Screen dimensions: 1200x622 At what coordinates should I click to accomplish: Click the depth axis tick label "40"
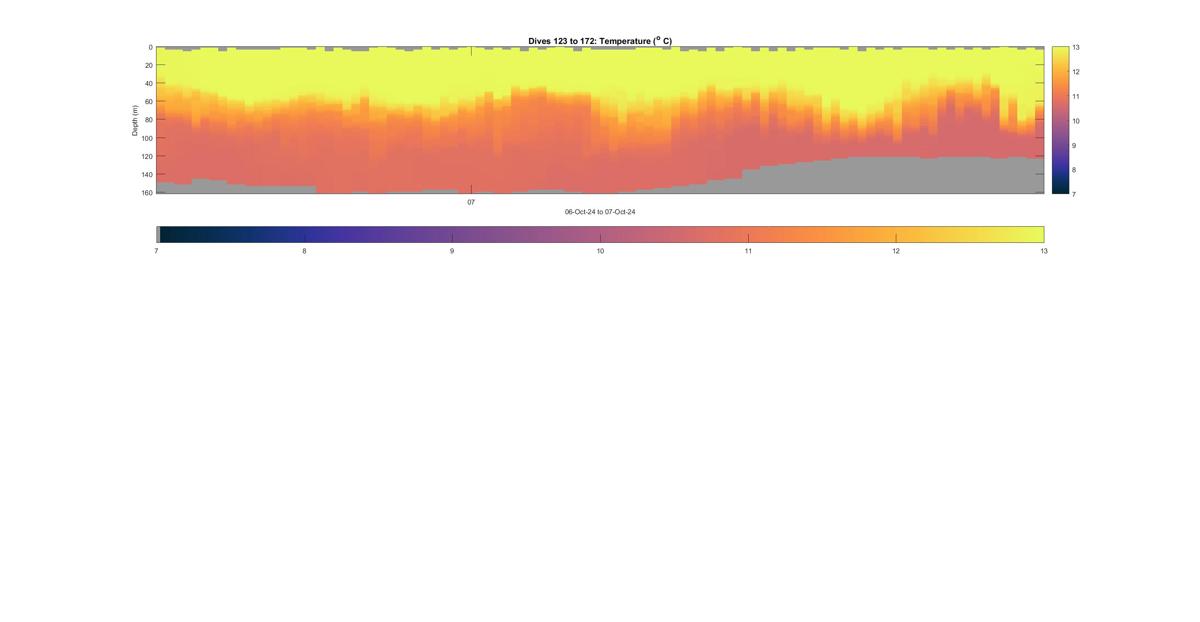[x=148, y=83]
